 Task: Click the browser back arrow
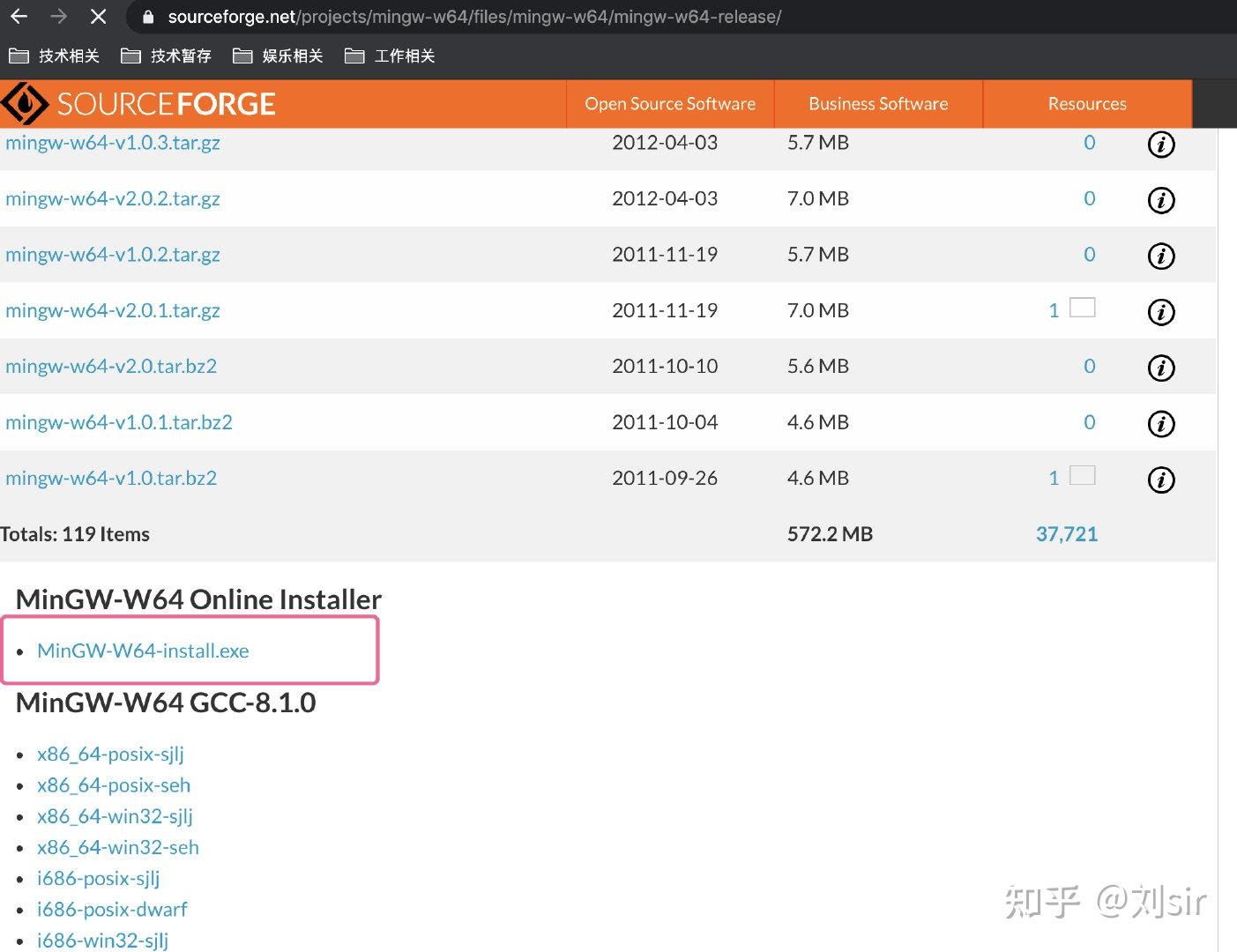[x=18, y=16]
